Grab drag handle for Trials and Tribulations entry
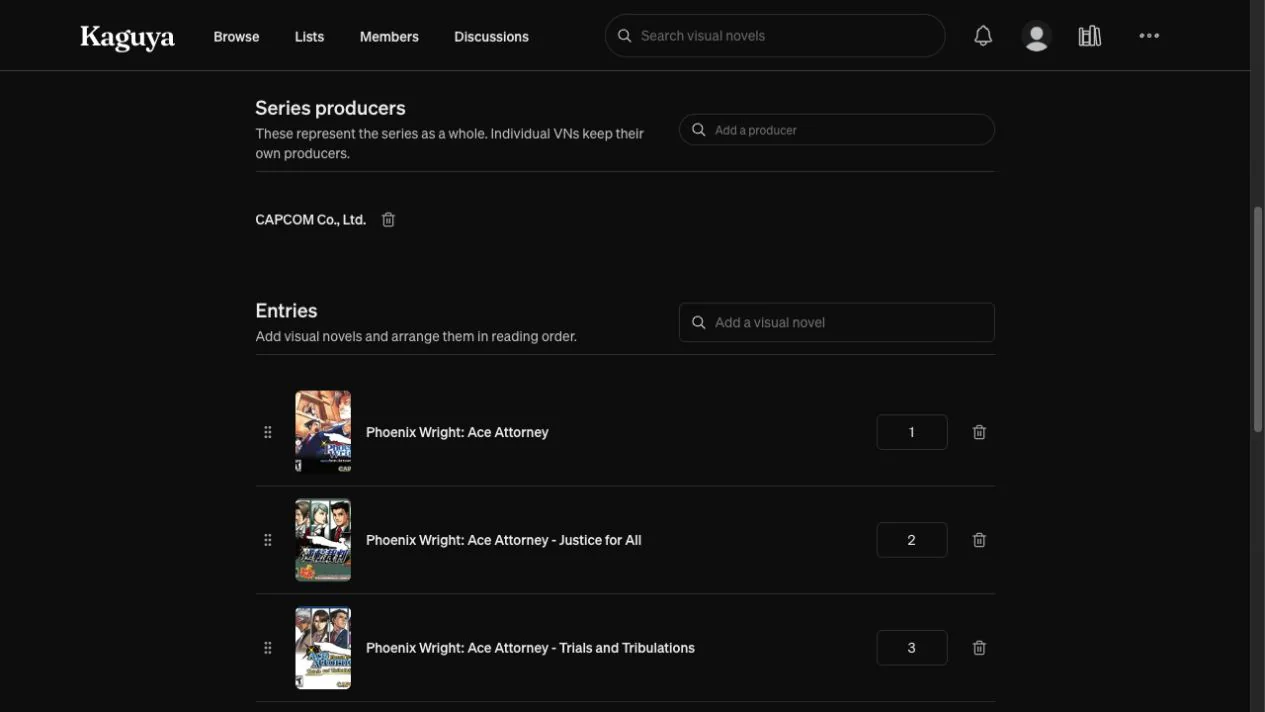This screenshot has height=712, width=1265. [x=268, y=648]
